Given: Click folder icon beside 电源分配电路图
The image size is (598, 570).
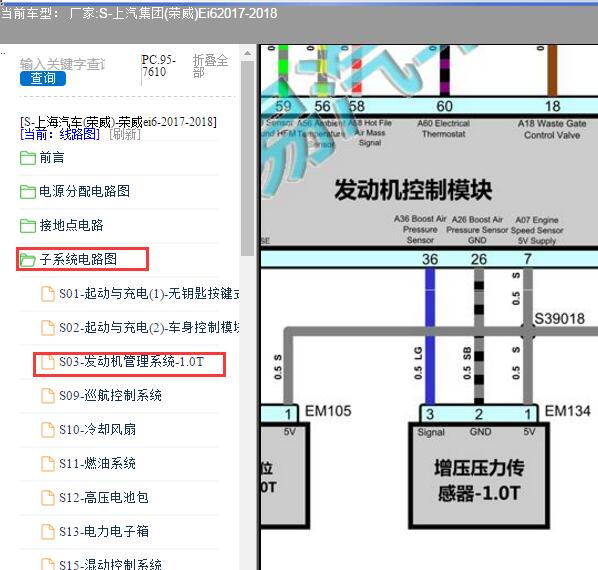Looking at the screenshot, I should [x=27, y=192].
